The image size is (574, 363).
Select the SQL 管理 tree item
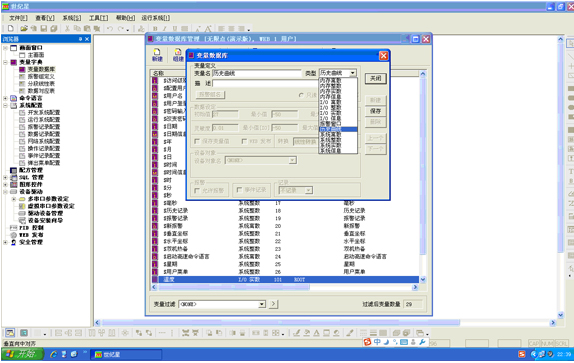[31, 177]
